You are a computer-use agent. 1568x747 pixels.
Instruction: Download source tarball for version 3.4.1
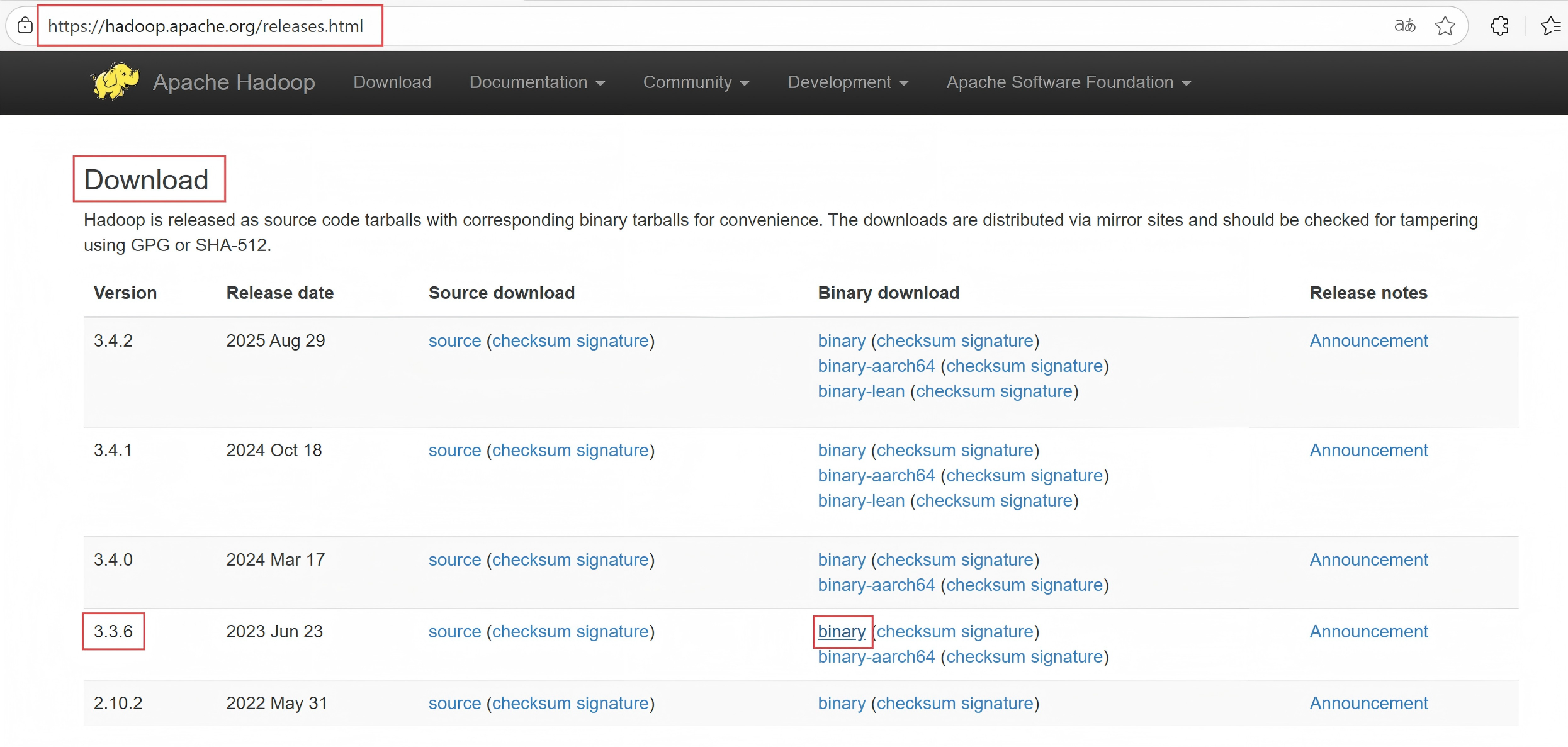point(454,450)
